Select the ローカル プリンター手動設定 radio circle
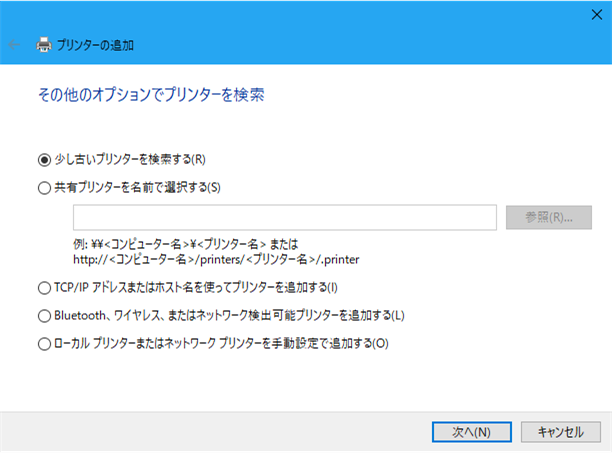 44,344
